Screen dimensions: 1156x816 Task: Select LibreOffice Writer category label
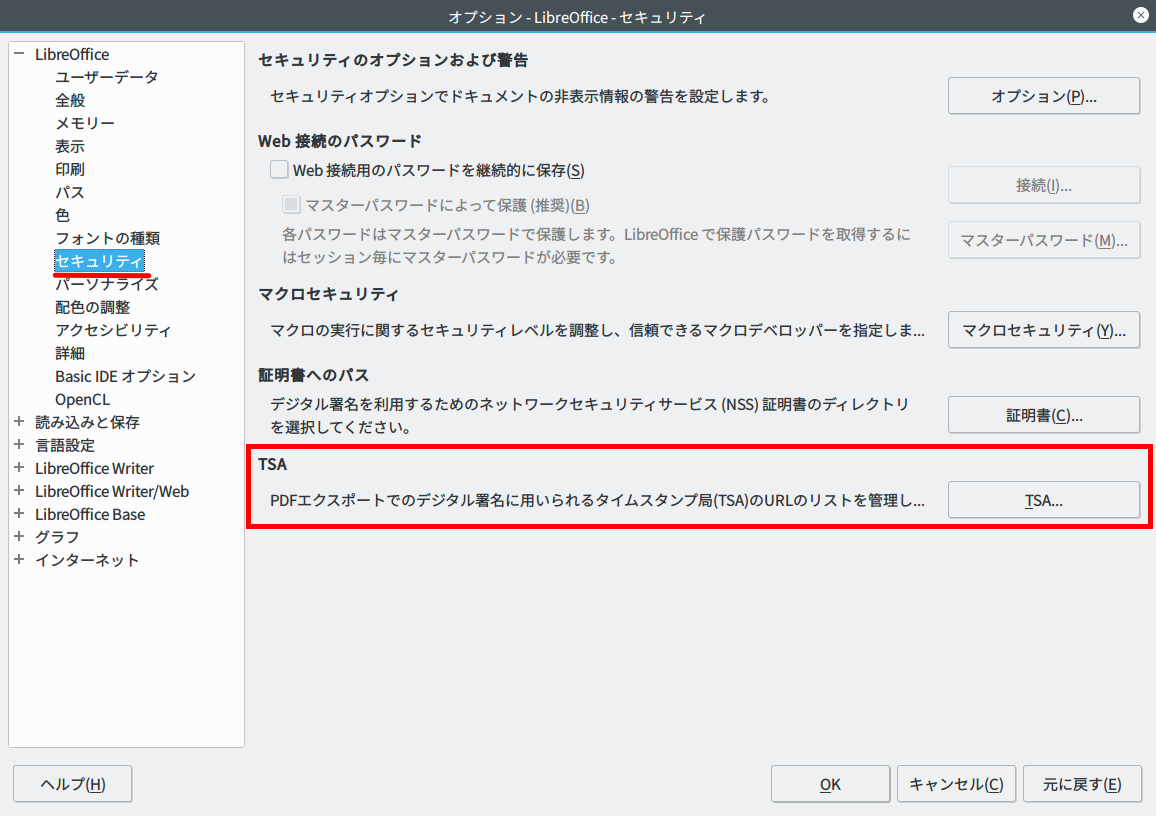tap(94, 468)
